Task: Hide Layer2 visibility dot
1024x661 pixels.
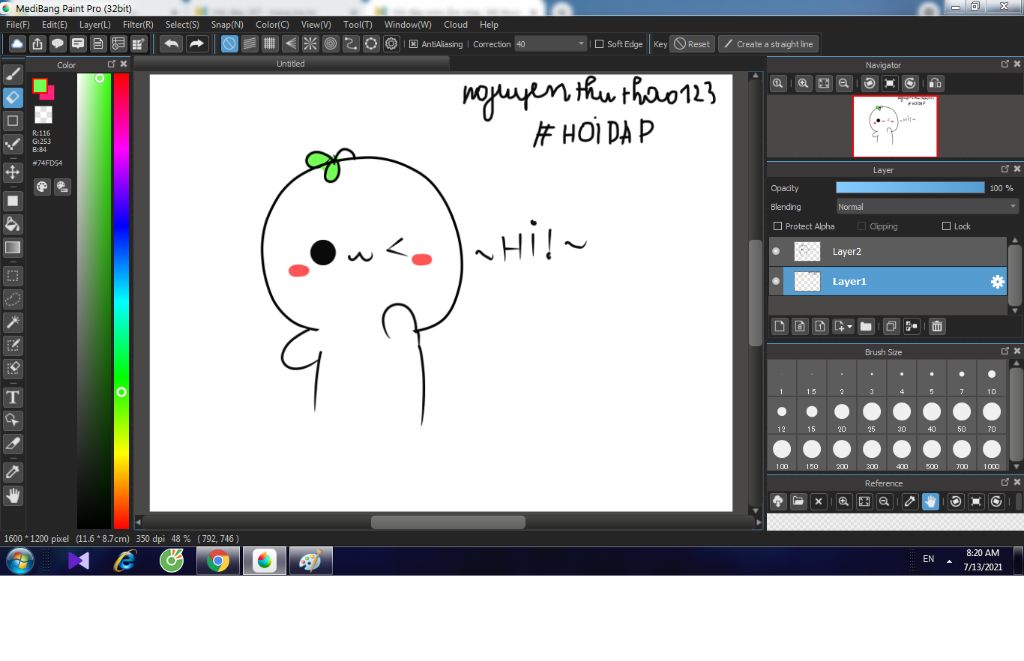Action: (776, 251)
